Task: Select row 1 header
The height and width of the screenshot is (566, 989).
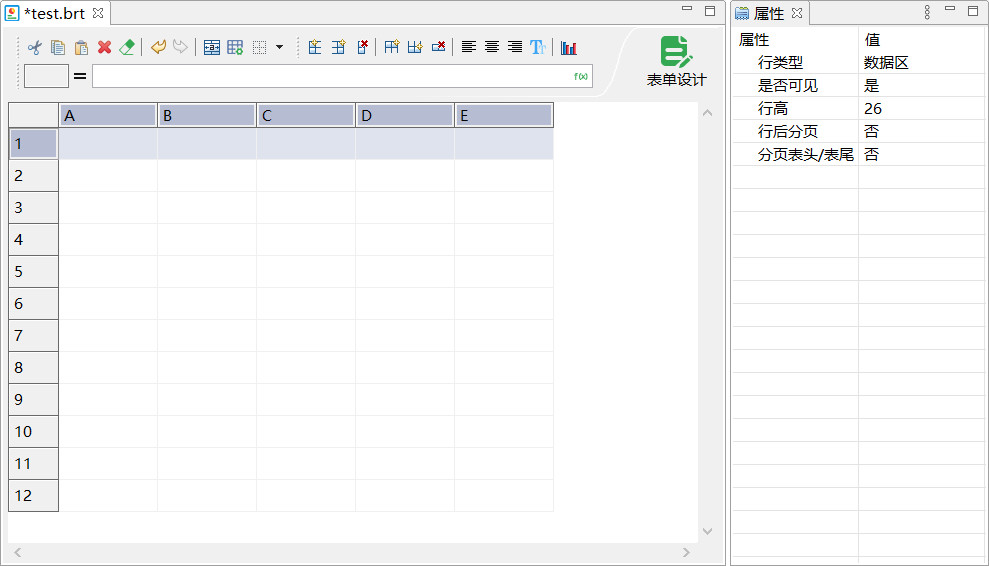Action: pos(33,143)
